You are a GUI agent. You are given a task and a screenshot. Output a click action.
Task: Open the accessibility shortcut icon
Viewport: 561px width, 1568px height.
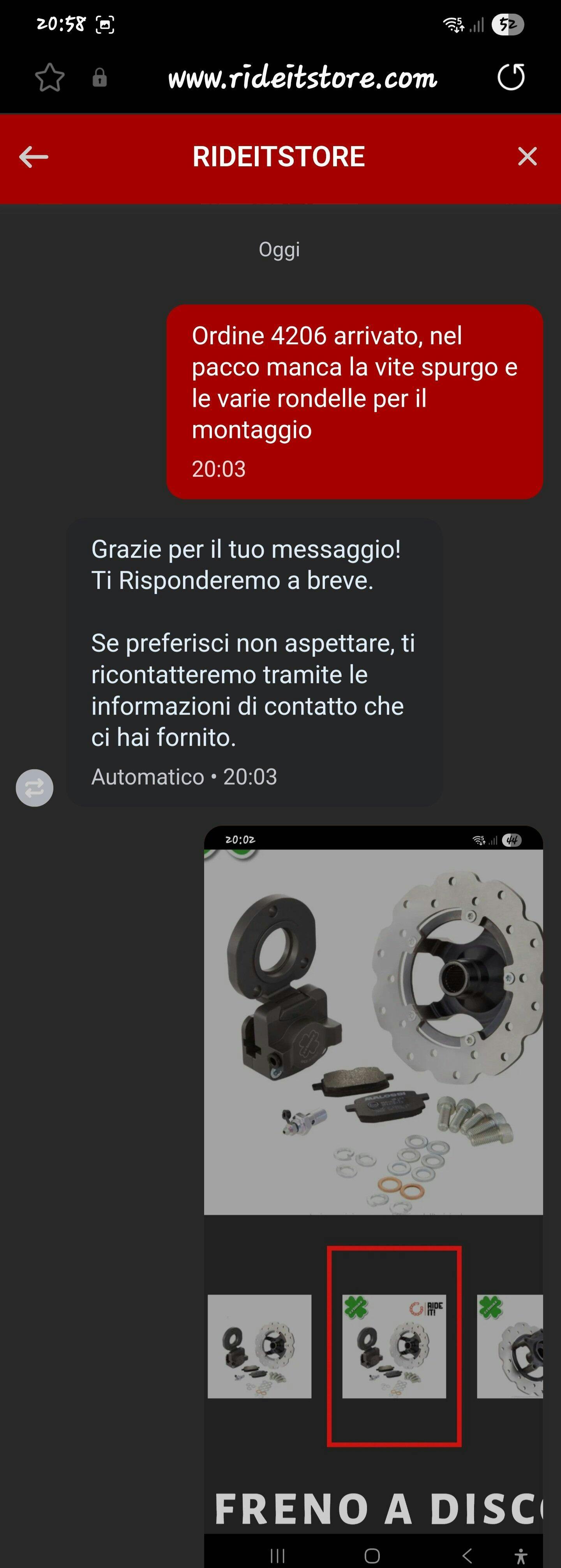[521, 1556]
